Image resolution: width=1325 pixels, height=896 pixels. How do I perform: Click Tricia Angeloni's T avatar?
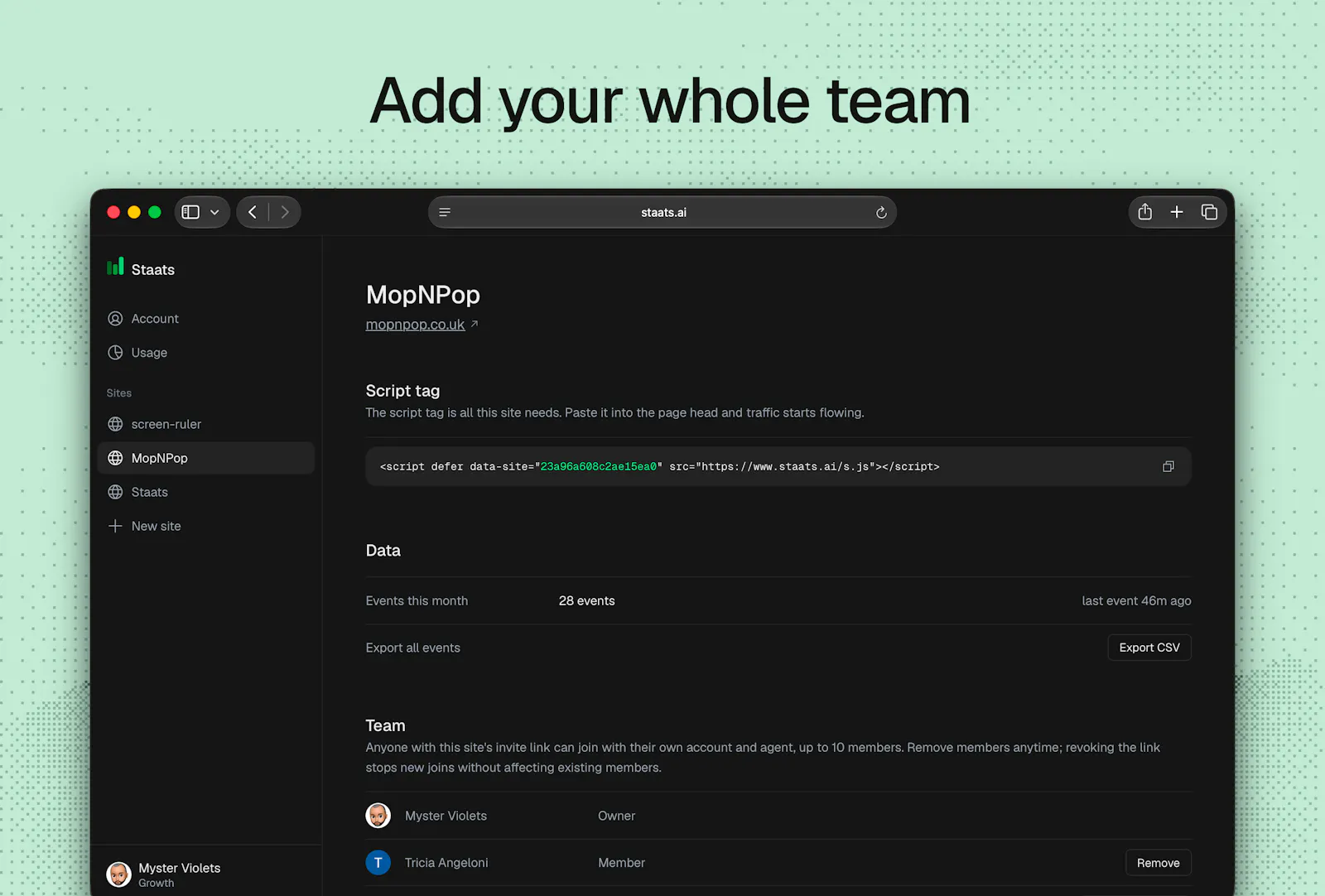[378, 863]
